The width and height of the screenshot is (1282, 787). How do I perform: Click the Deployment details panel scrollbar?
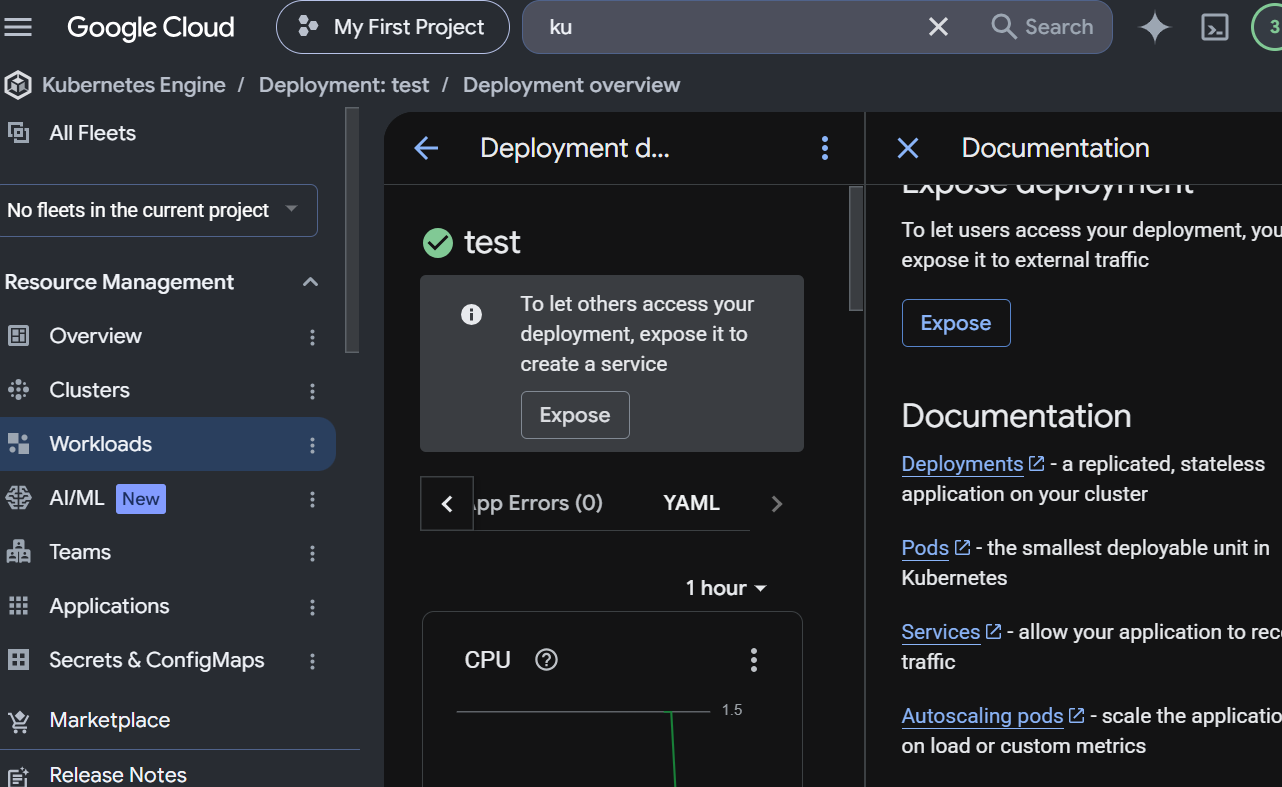click(x=856, y=248)
